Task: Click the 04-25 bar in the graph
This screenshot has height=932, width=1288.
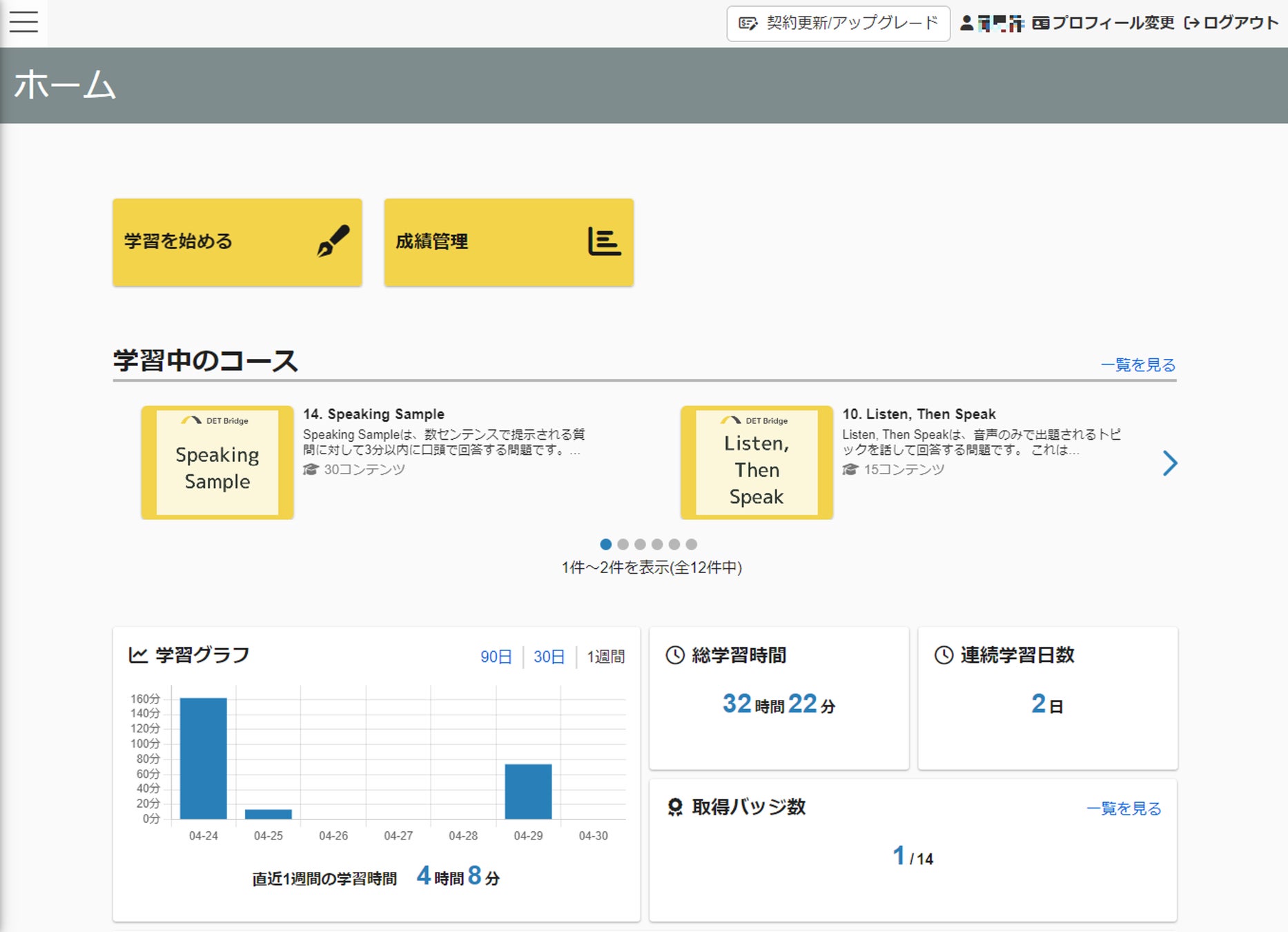Action: click(x=269, y=815)
